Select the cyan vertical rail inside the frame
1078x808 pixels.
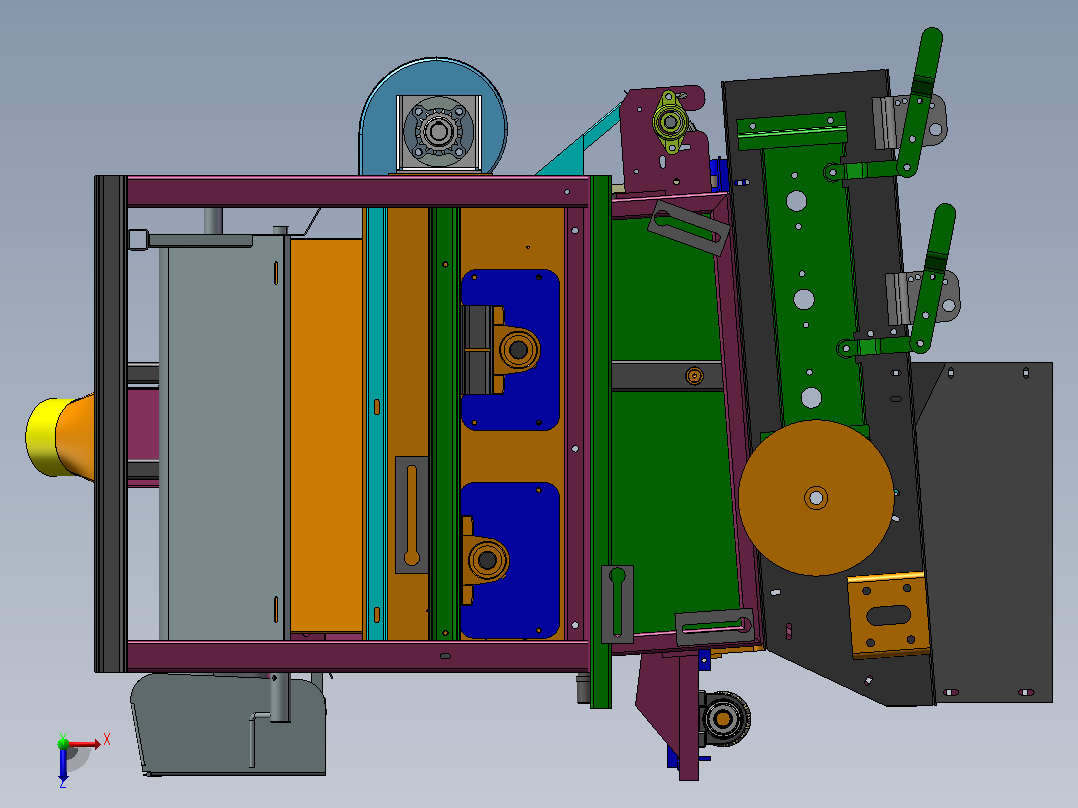(376, 424)
